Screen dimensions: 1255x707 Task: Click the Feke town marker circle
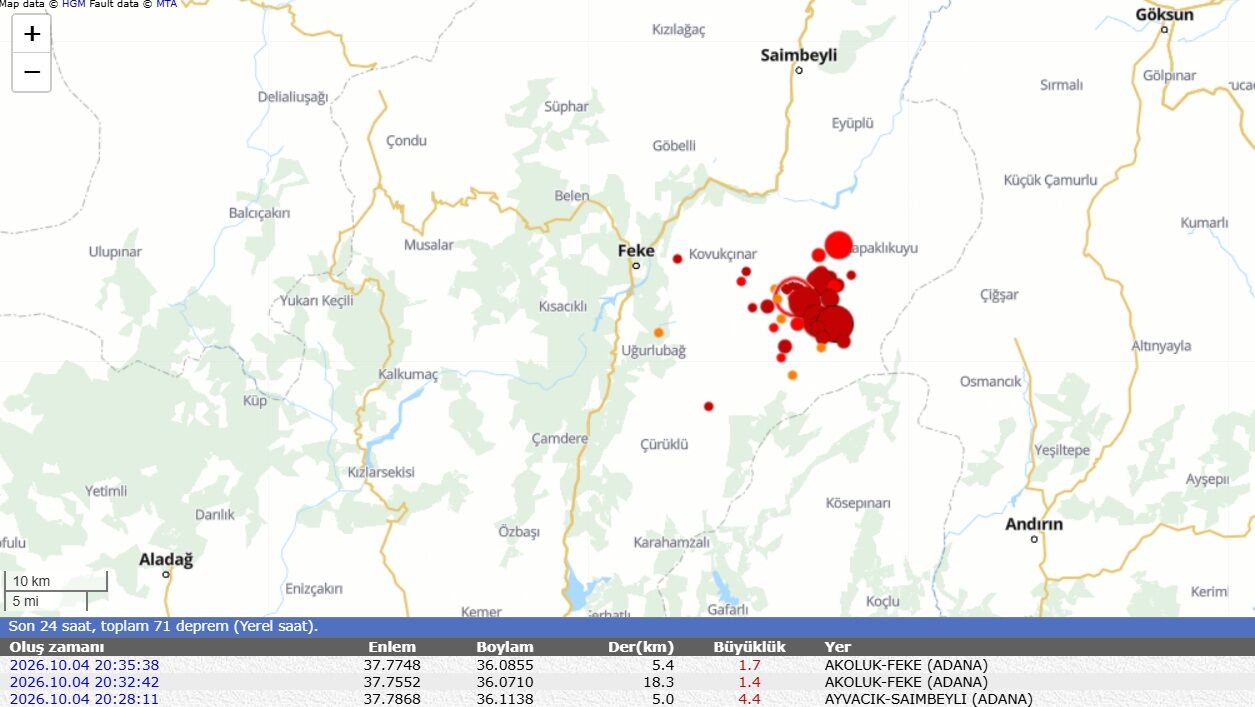pyautogui.click(x=636, y=266)
